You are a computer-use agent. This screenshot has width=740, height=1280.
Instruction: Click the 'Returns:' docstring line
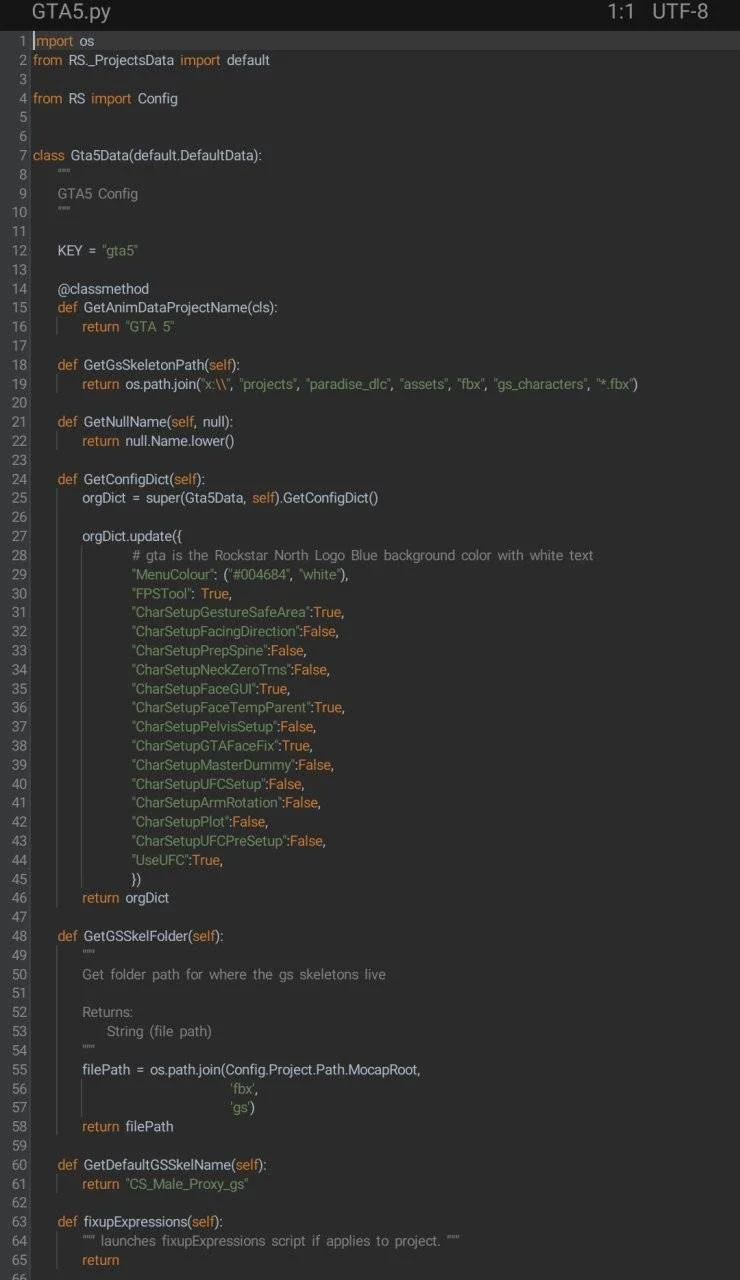pos(107,1012)
